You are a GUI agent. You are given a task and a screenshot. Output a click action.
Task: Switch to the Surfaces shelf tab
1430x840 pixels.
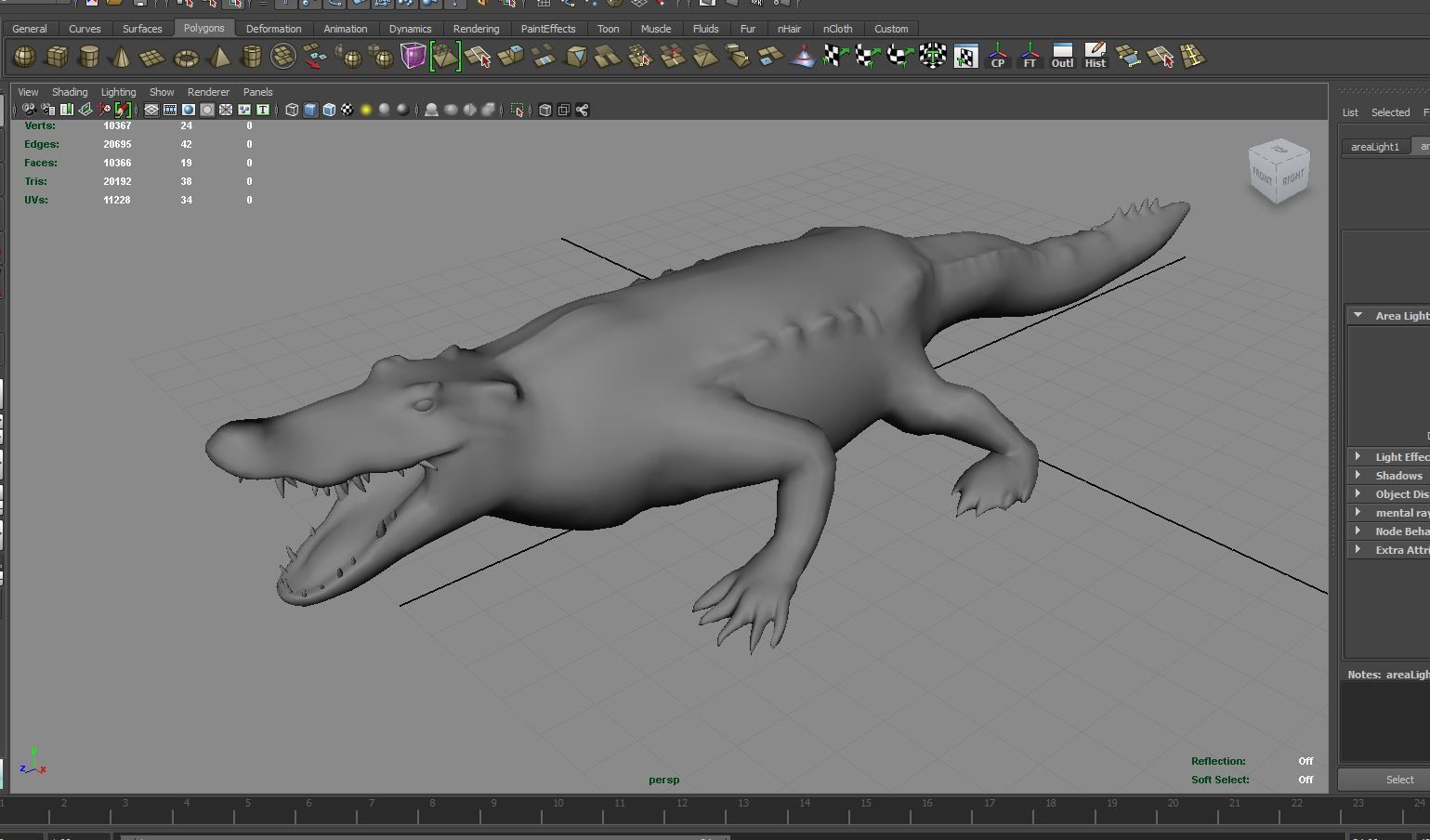(142, 29)
